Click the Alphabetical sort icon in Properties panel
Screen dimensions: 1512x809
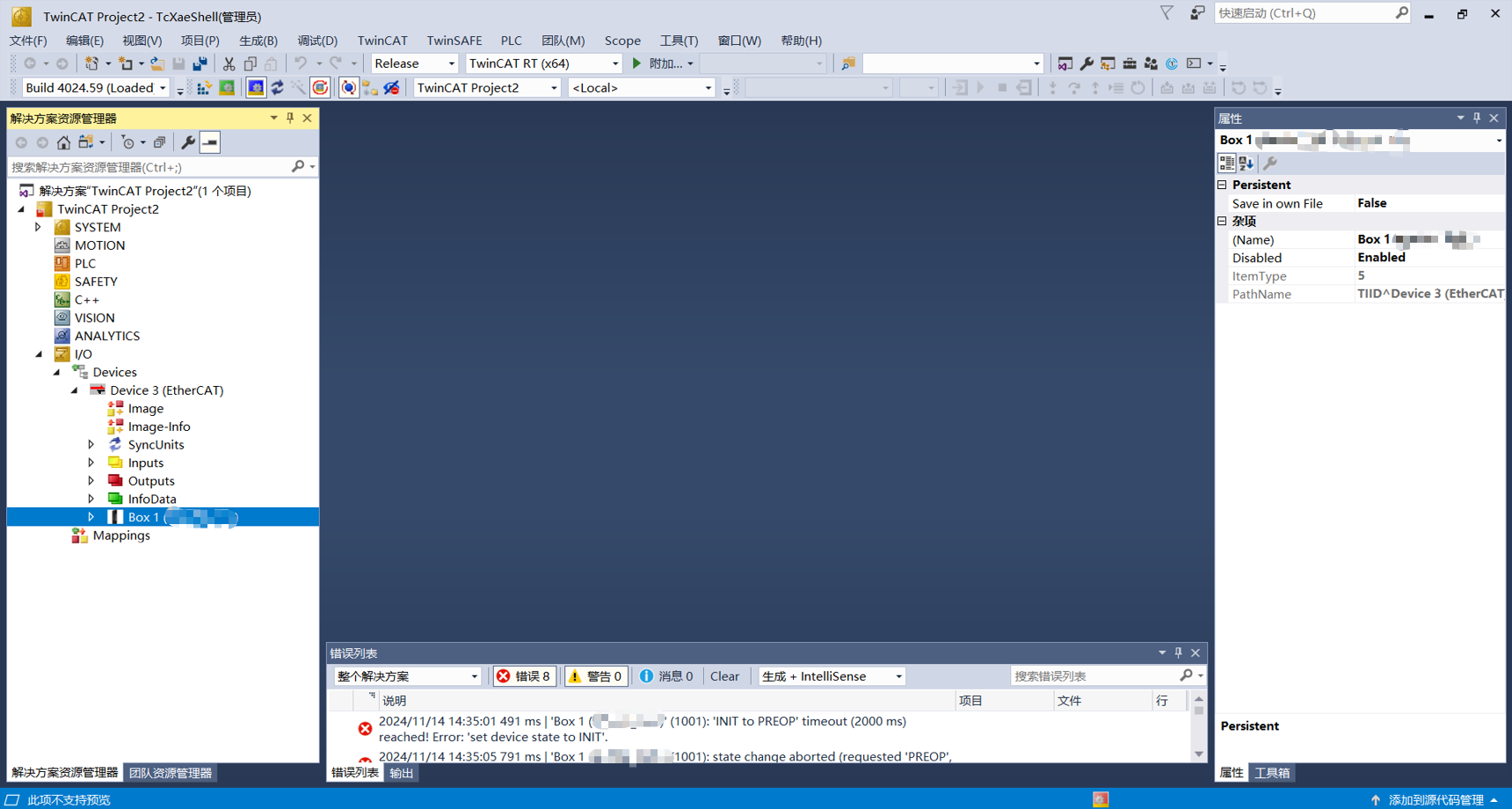[x=1246, y=163]
